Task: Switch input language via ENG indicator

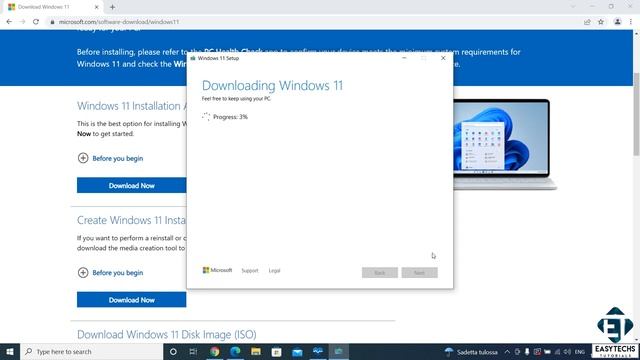Action: (x=580, y=351)
